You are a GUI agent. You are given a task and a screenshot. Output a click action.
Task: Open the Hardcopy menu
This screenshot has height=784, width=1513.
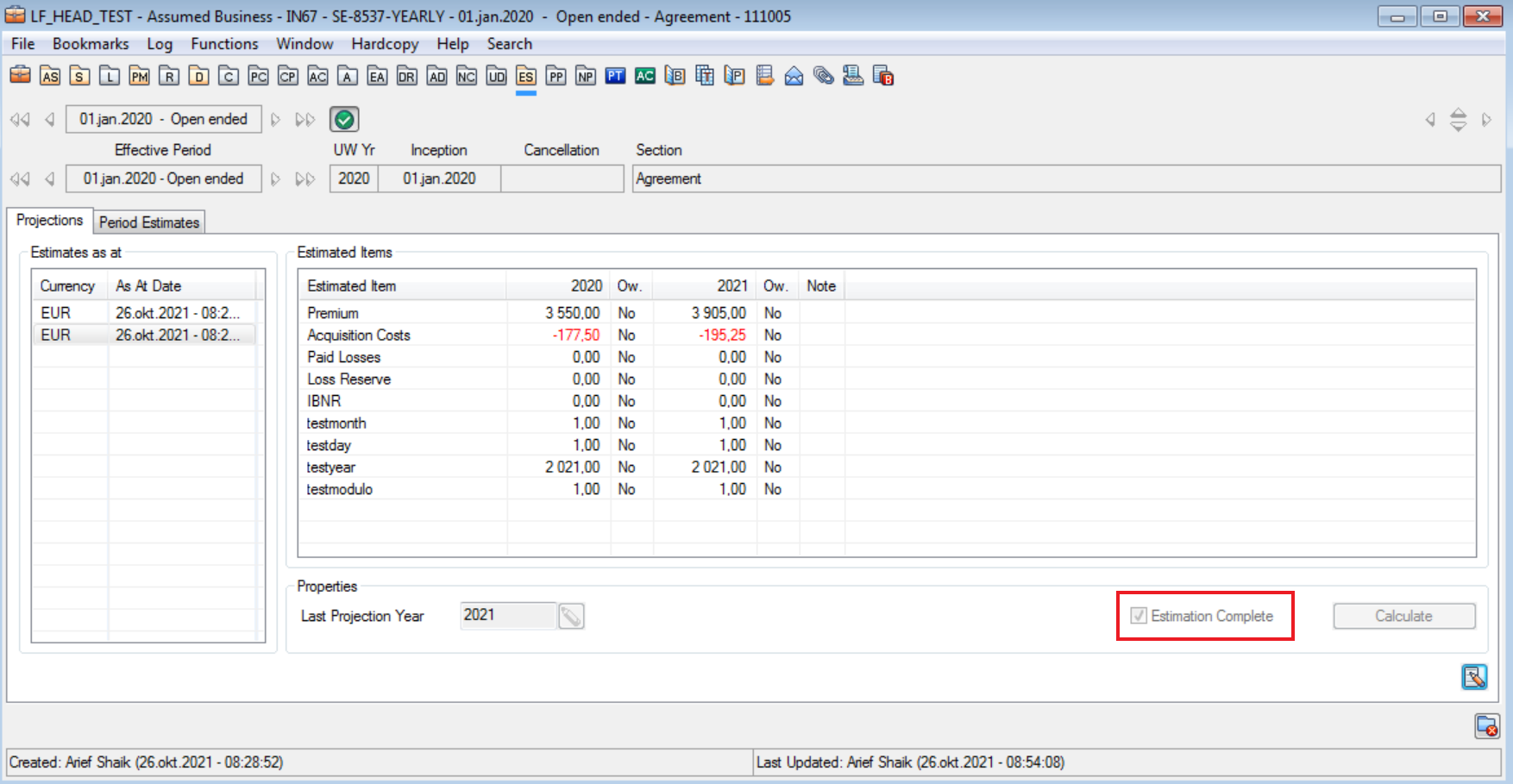pos(385,44)
